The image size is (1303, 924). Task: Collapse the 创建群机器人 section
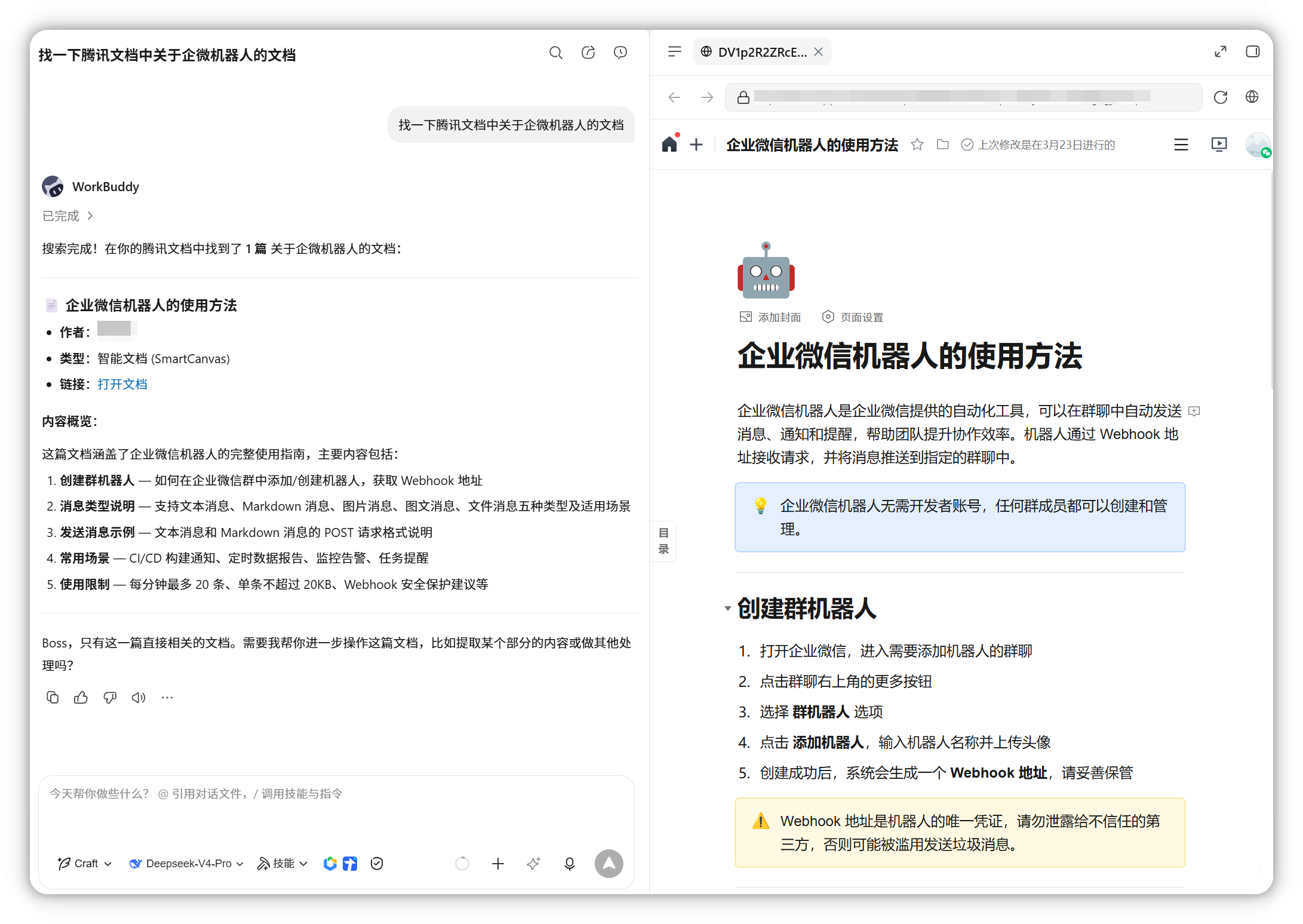click(x=727, y=609)
